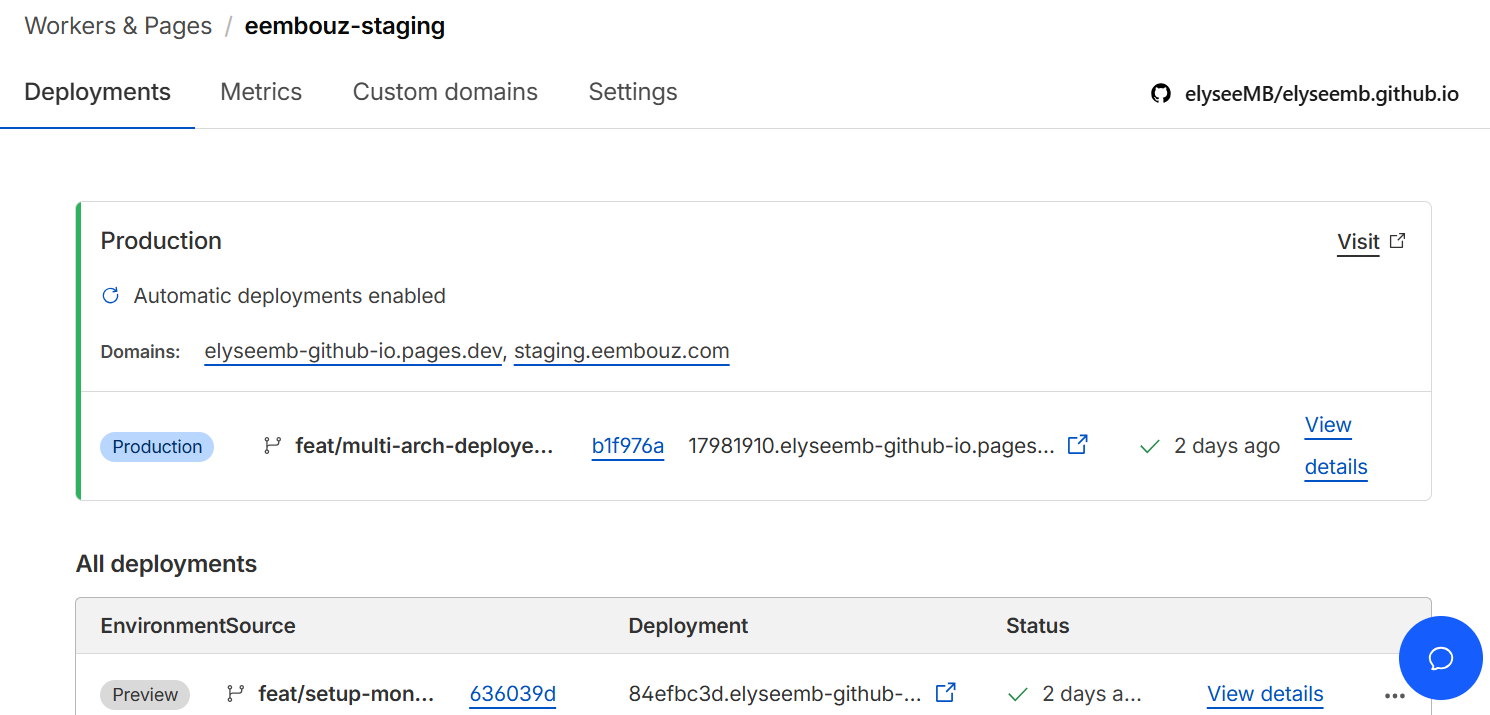The width and height of the screenshot is (1490, 715).
Task: Open the Custom domains tab
Action: [x=445, y=92]
